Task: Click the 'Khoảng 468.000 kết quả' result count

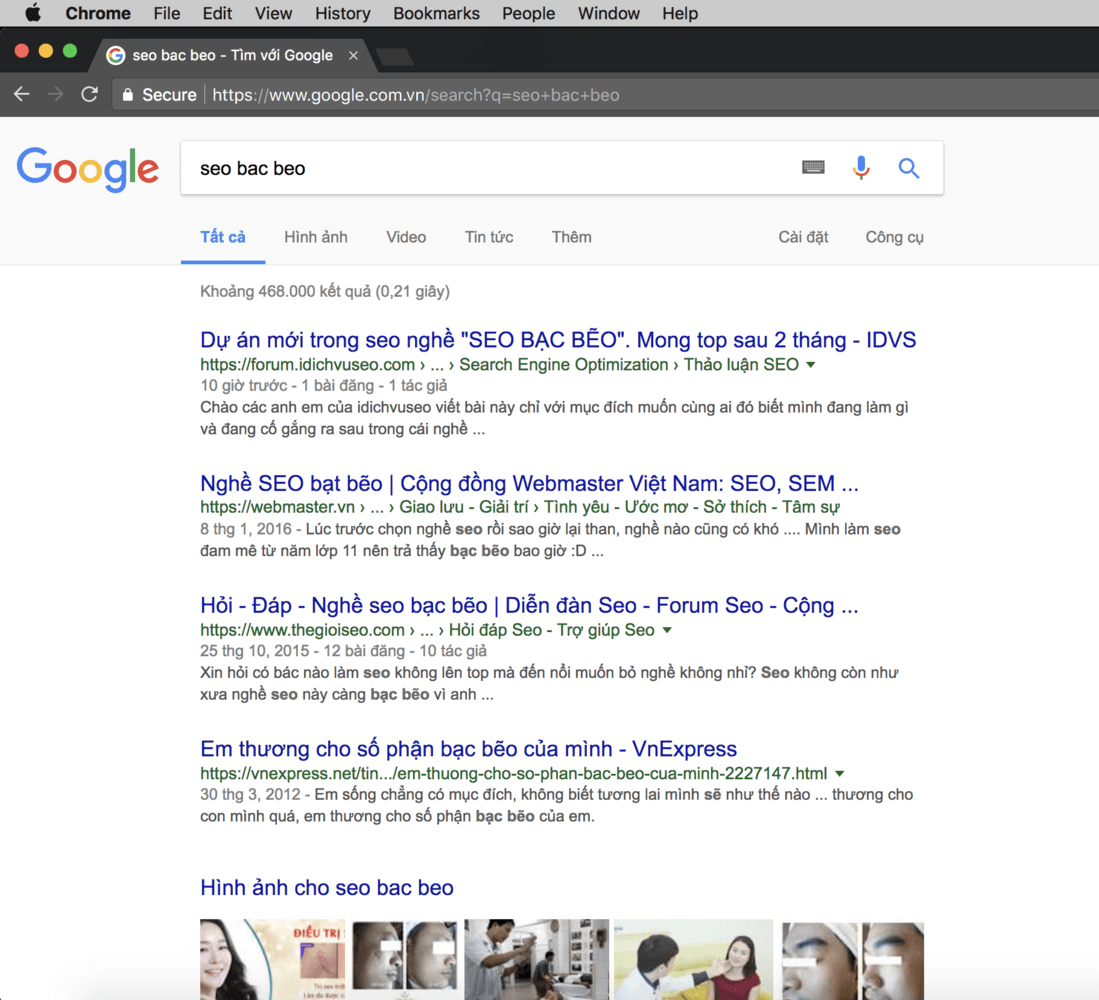Action: [325, 291]
